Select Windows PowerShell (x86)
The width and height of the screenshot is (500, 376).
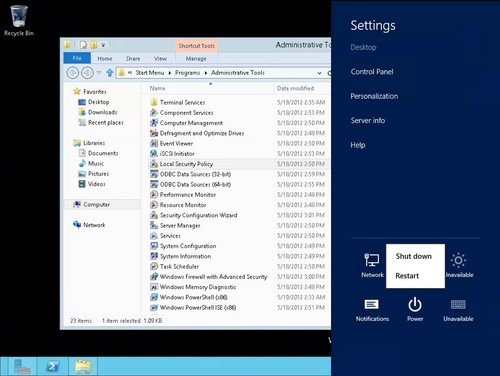pyautogui.click(x=189, y=297)
